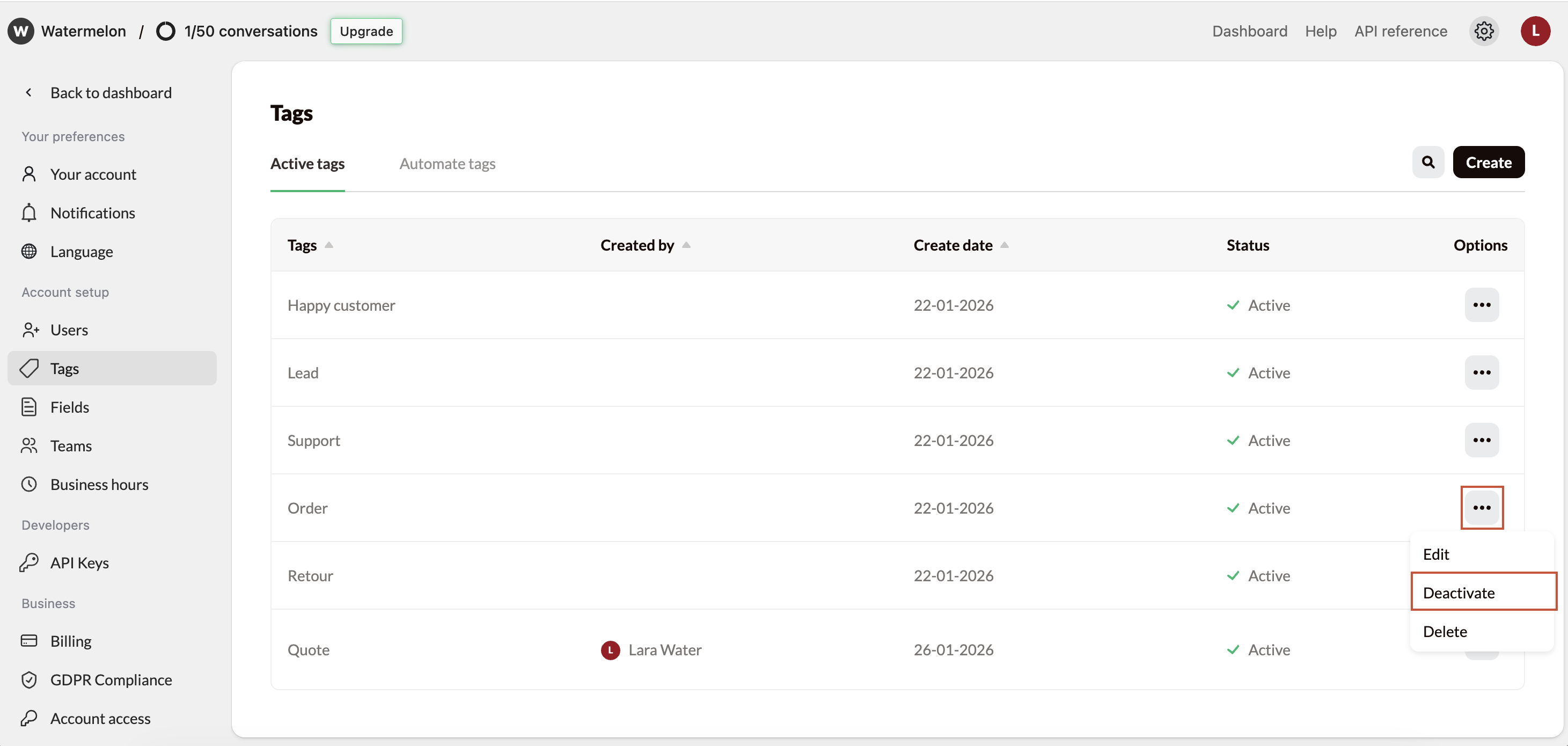
Task: Open Billing via the card icon
Action: pyautogui.click(x=29, y=641)
